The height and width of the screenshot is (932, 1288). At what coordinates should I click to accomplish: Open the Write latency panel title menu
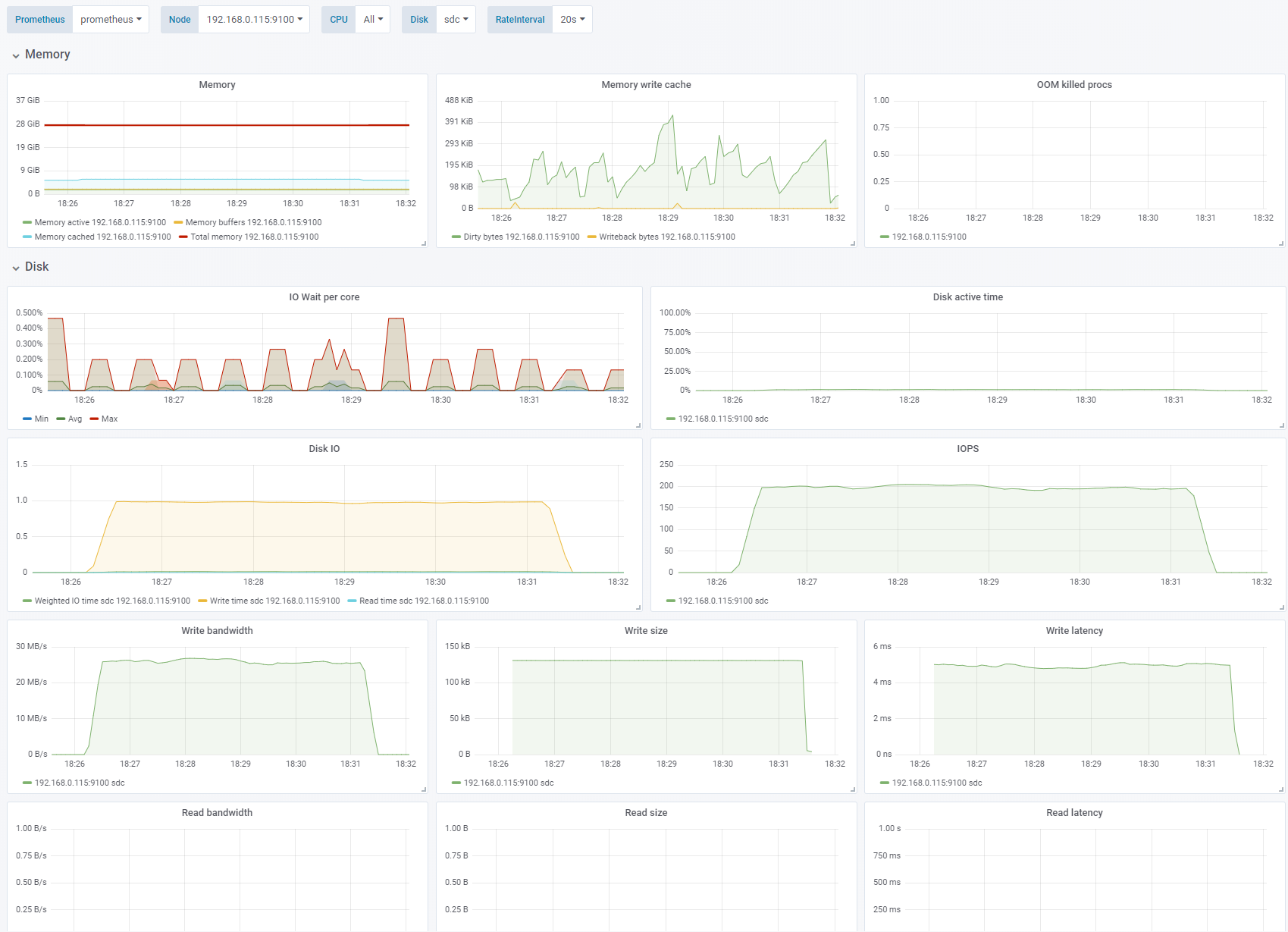pyautogui.click(x=1074, y=631)
